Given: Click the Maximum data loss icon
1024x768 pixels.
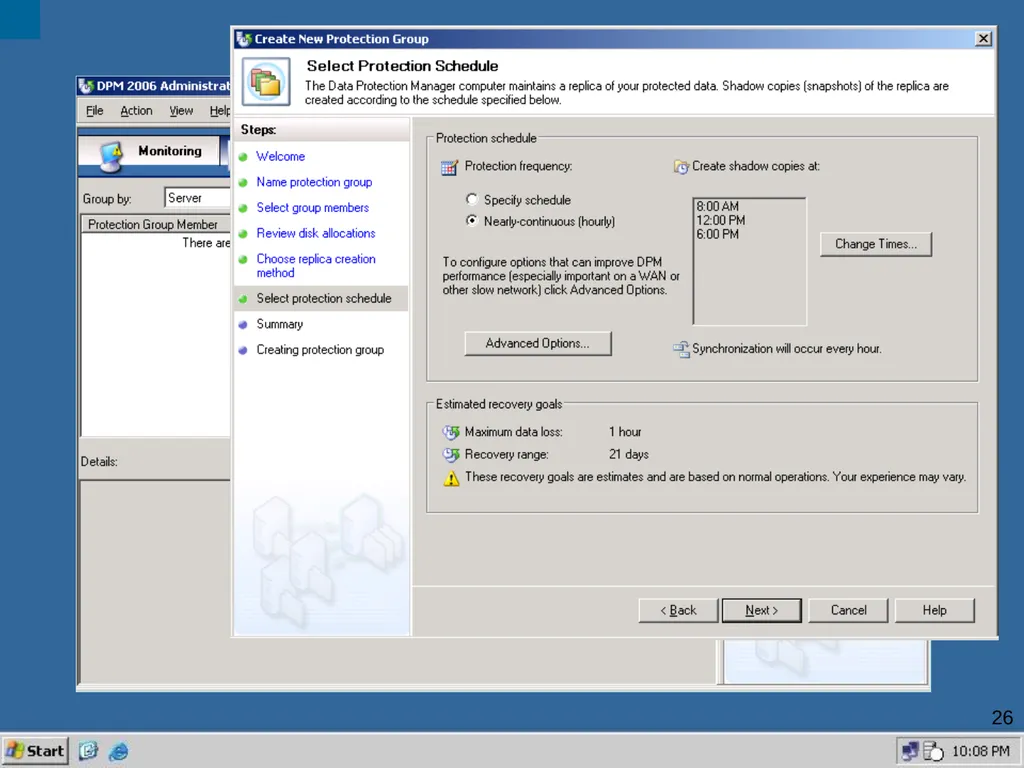Looking at the screenshot, I should pos(451,432).
